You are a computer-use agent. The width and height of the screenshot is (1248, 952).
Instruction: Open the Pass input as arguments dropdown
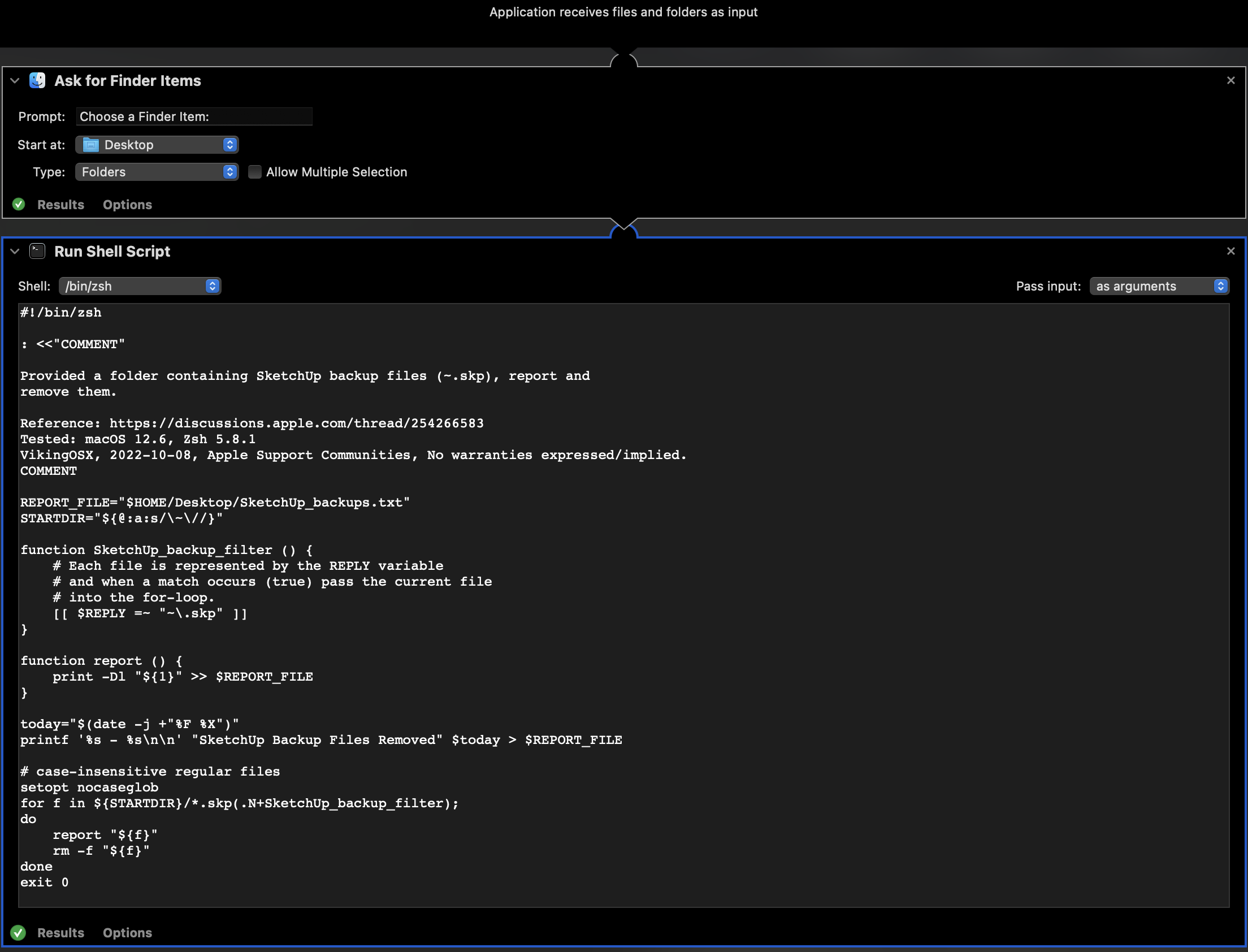coord(1159,286)
